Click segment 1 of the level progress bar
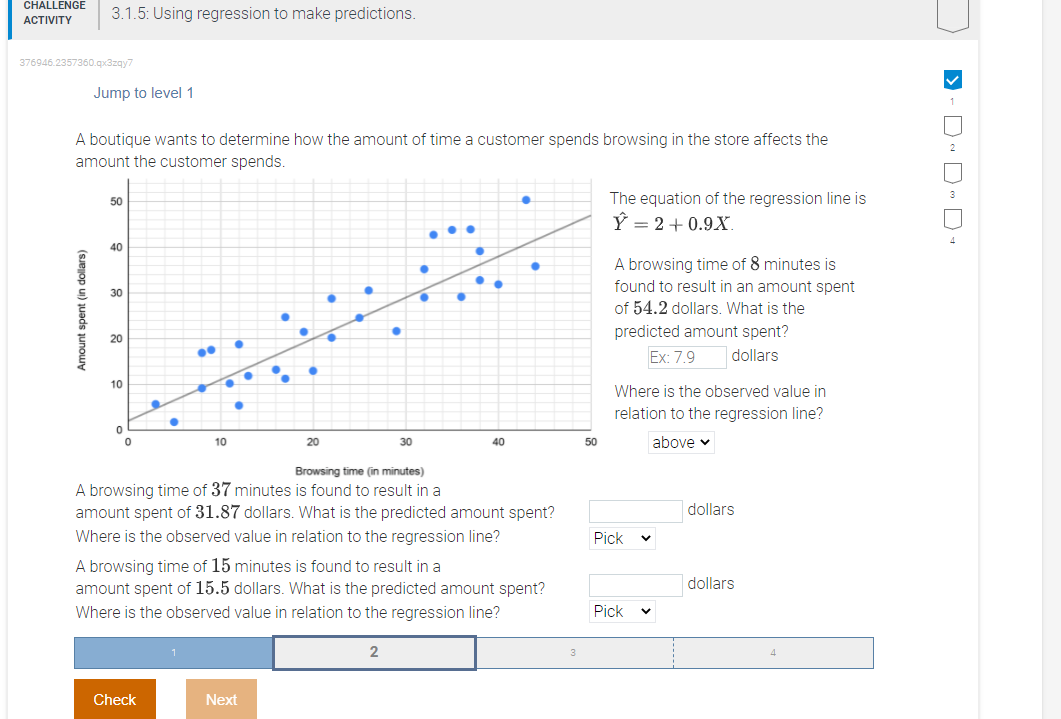Image resolution: width=1061 pixels, height=719 pixels. click(x=174, y=653)
